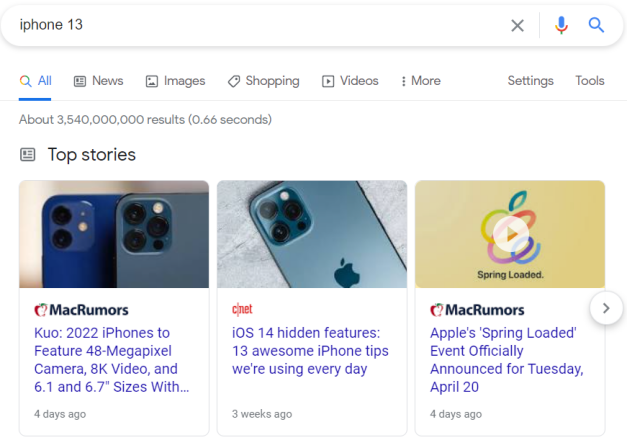
Task: Switch to the Videos tab
Action: pyautogui.click(x=350, y=81)
